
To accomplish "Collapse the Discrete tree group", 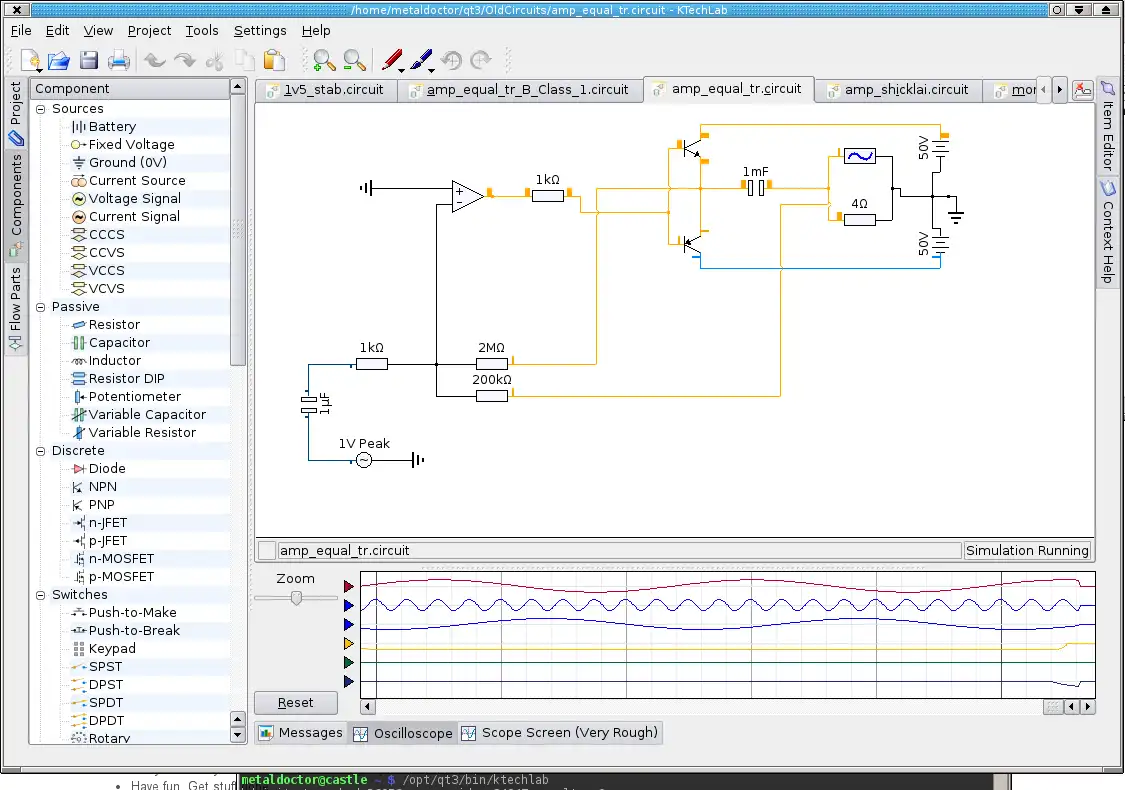I will pos(40,451).
